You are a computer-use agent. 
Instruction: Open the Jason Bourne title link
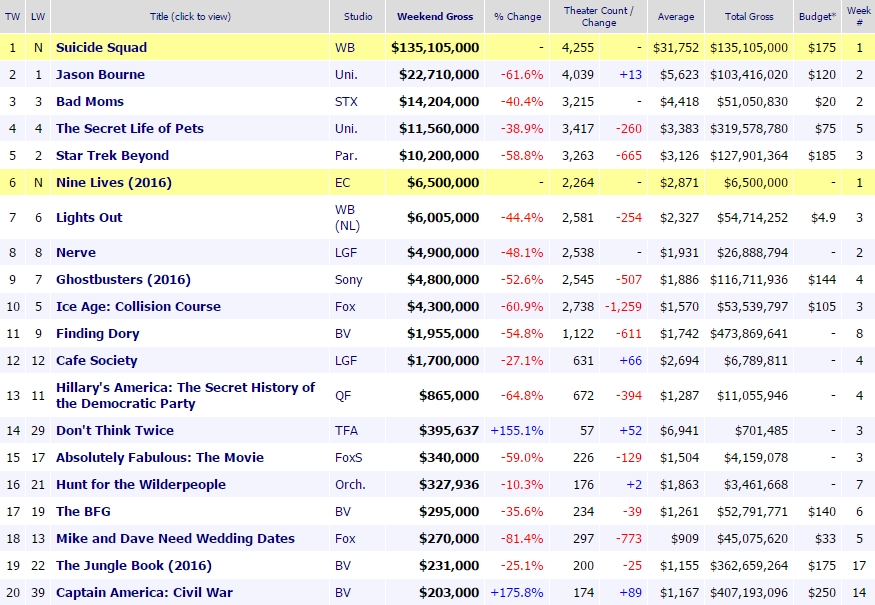(100, 74)
